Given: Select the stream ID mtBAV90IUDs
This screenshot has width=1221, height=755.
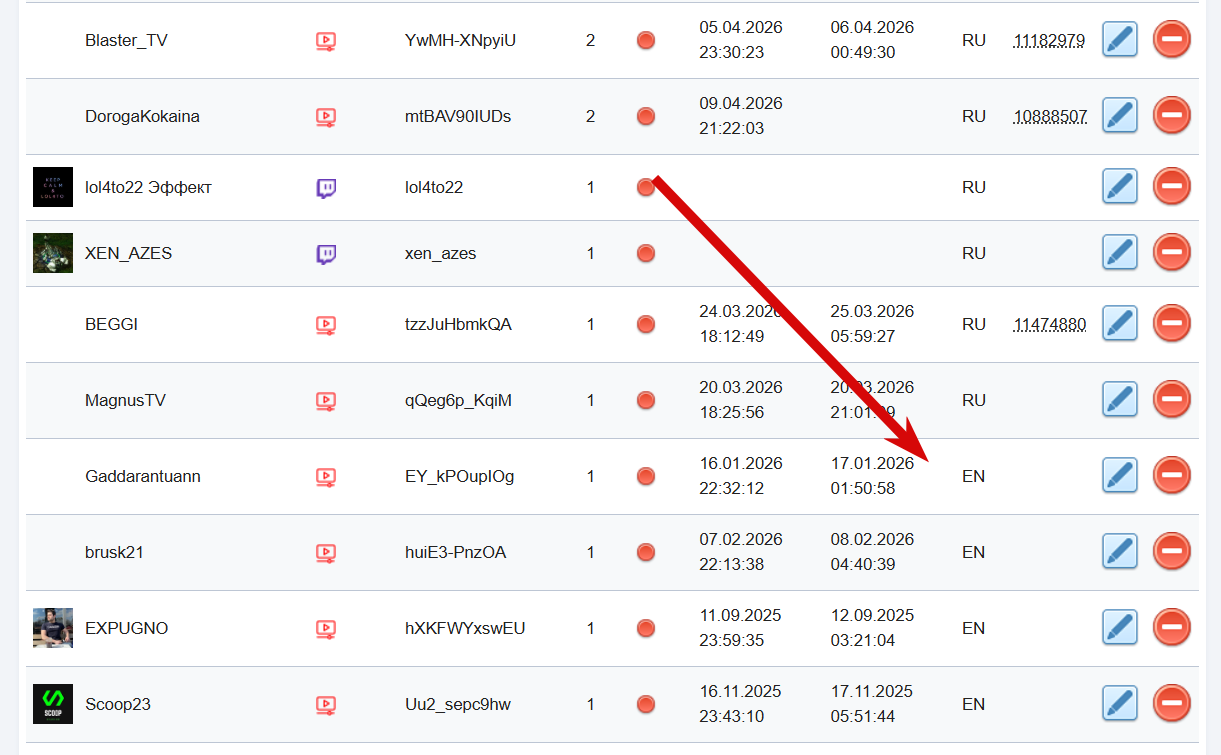Looking at the screenshot, I should [x=458, y=116].
